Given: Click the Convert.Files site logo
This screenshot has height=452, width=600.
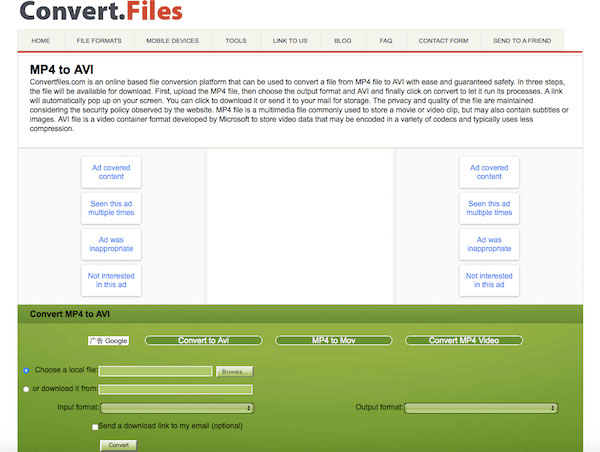Looking at the screenshot, I should point(101,11).
